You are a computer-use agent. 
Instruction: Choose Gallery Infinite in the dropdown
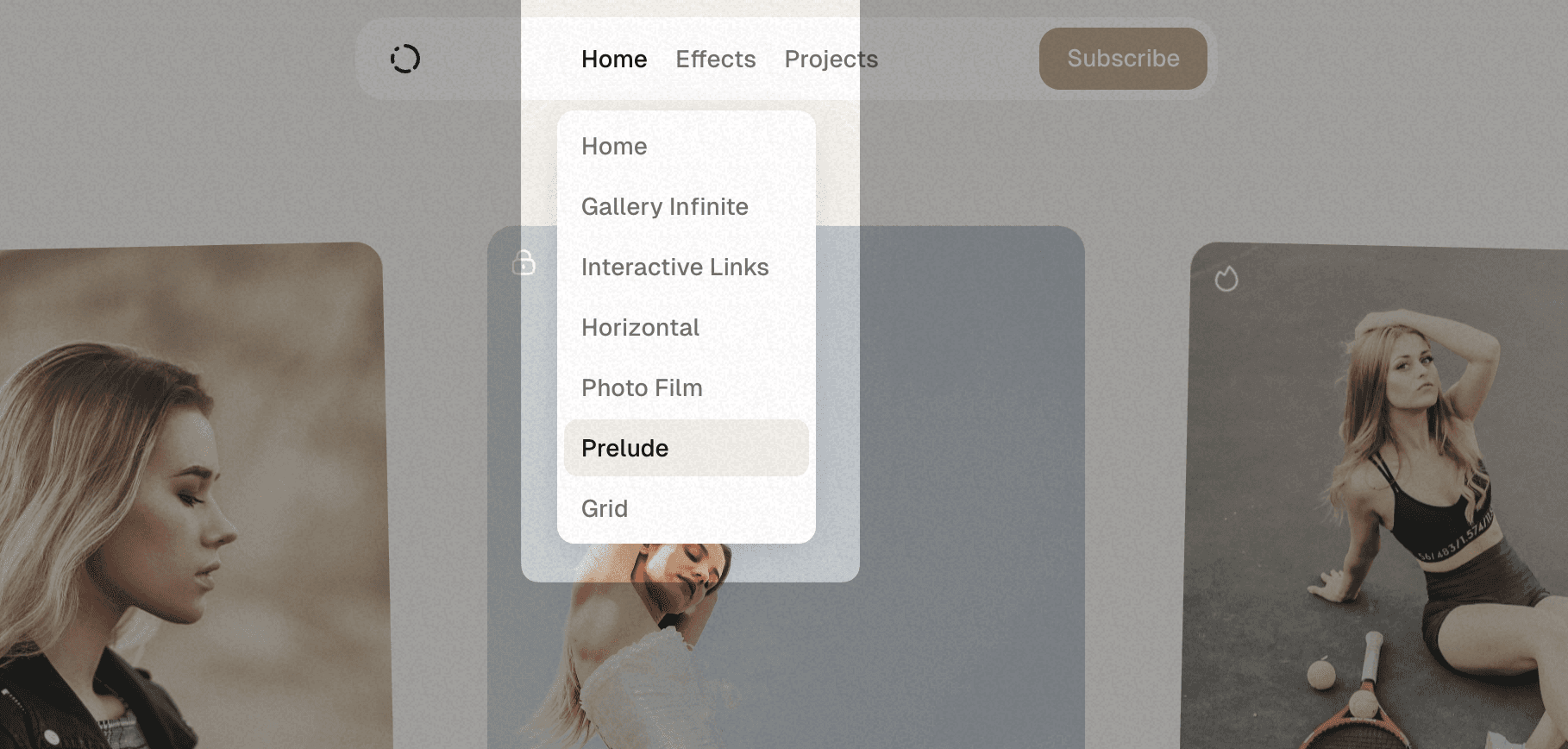click(664, 207)
